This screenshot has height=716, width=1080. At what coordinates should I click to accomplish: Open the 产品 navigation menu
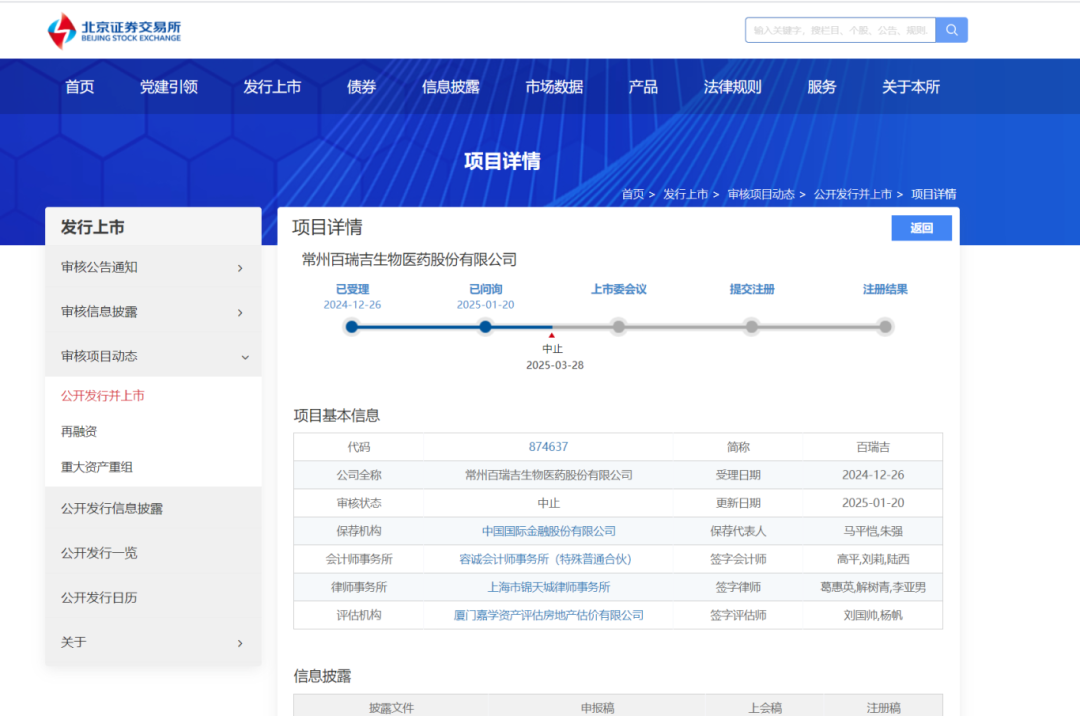click(x=643, y=87)
